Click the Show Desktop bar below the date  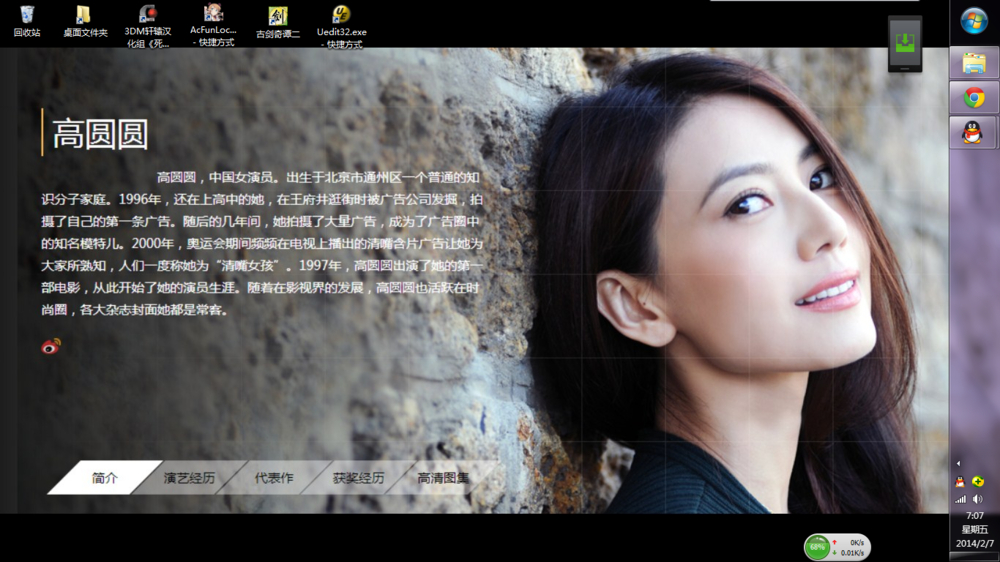974,557
